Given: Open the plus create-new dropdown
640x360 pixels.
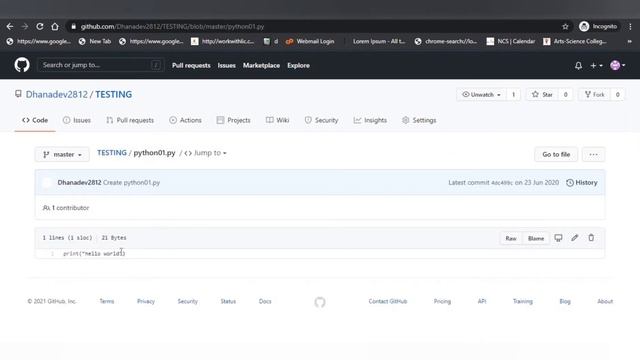Looking at the screenshot, I should [x=596, y=65].
